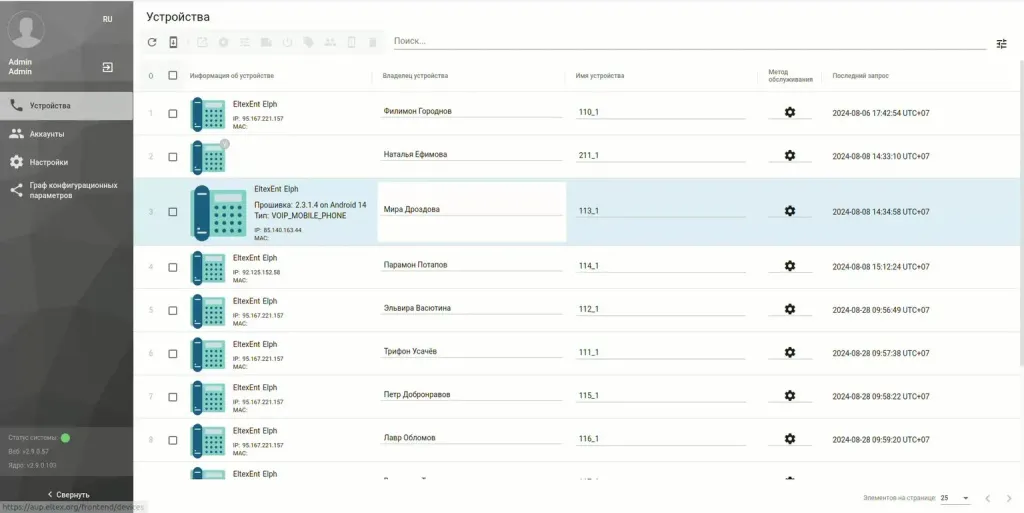Screen dimensions: 1024x513
Task: Click the Поиск search field
Action: 688,41
